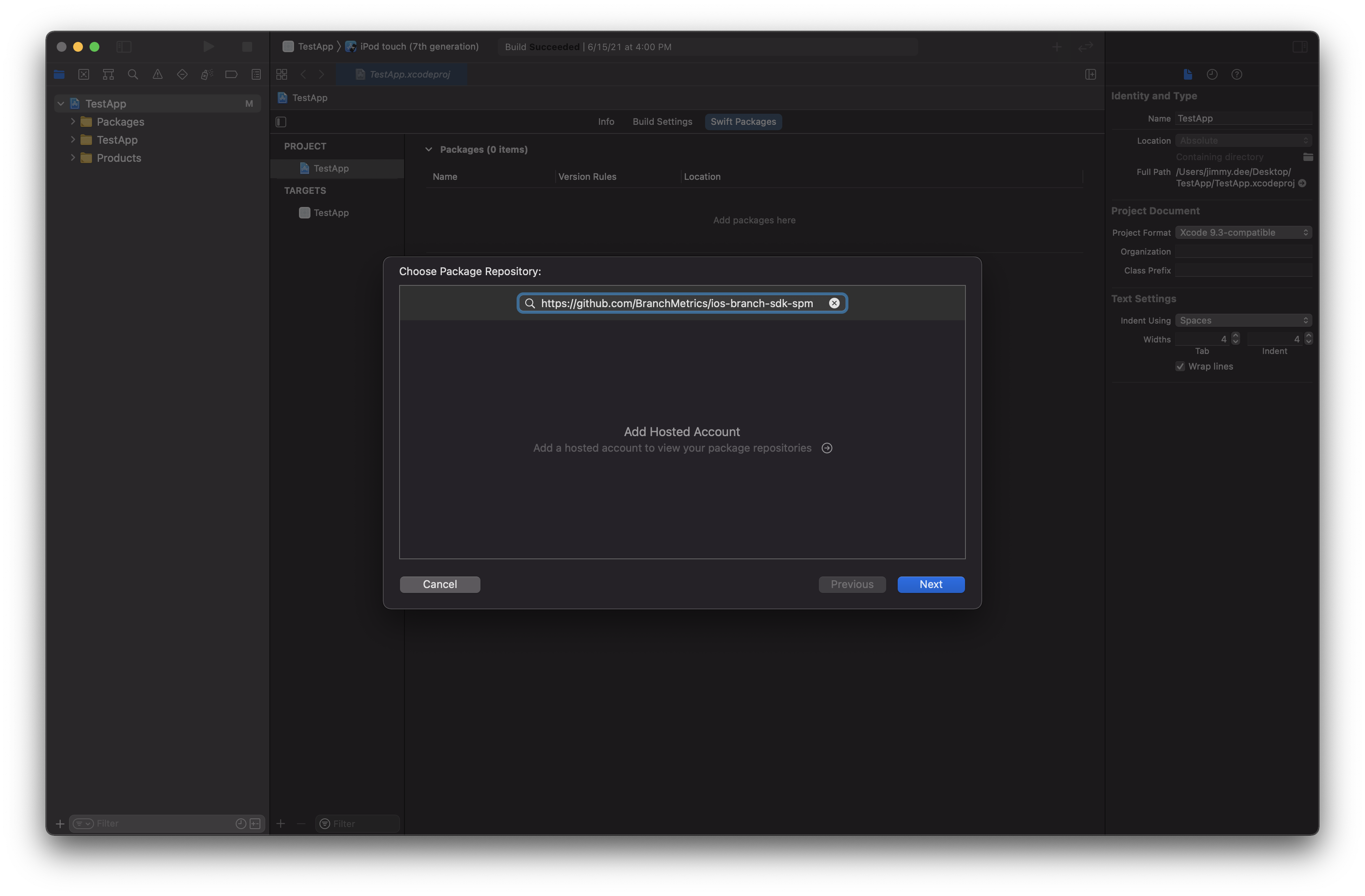The image size is (1365, 896).
Task: Select the TestApp project in PROJECT list
Action: coord(337,169)
